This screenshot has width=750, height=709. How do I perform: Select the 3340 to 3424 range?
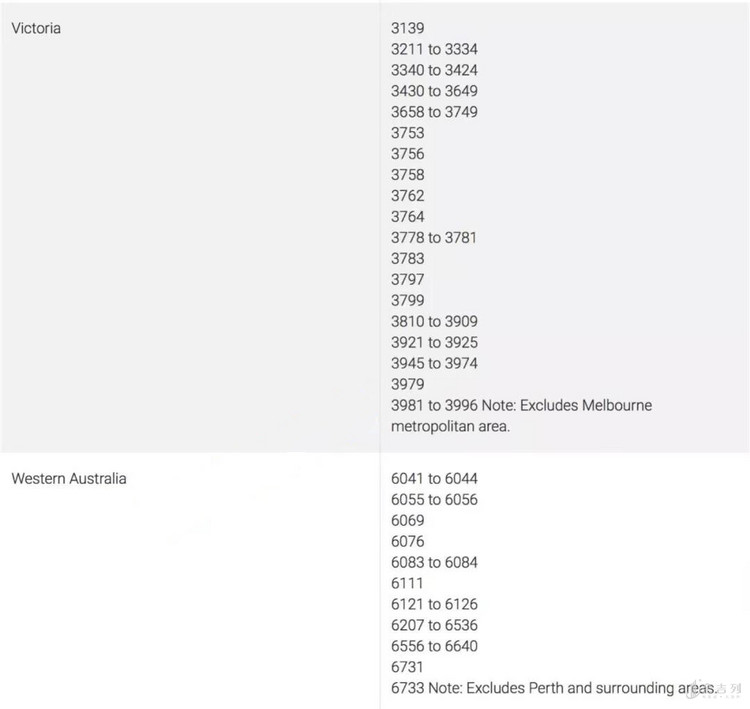click(x=434, y=70)
